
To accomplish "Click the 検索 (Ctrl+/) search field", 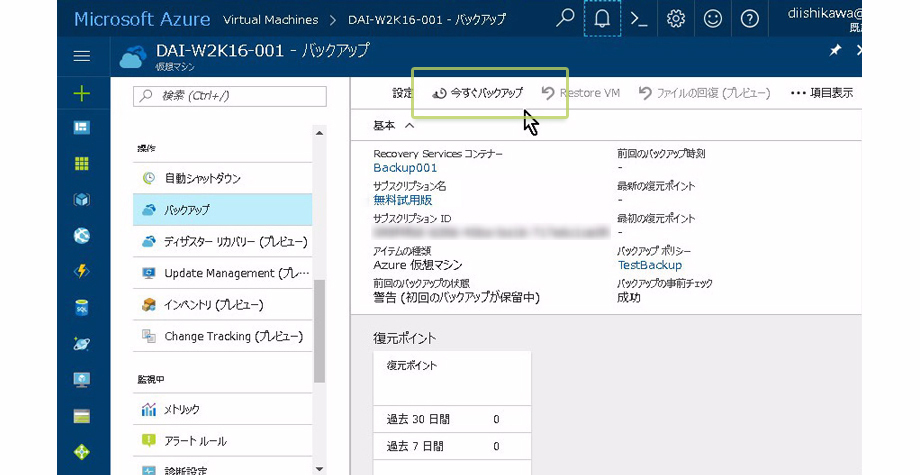I will point(232,96).
